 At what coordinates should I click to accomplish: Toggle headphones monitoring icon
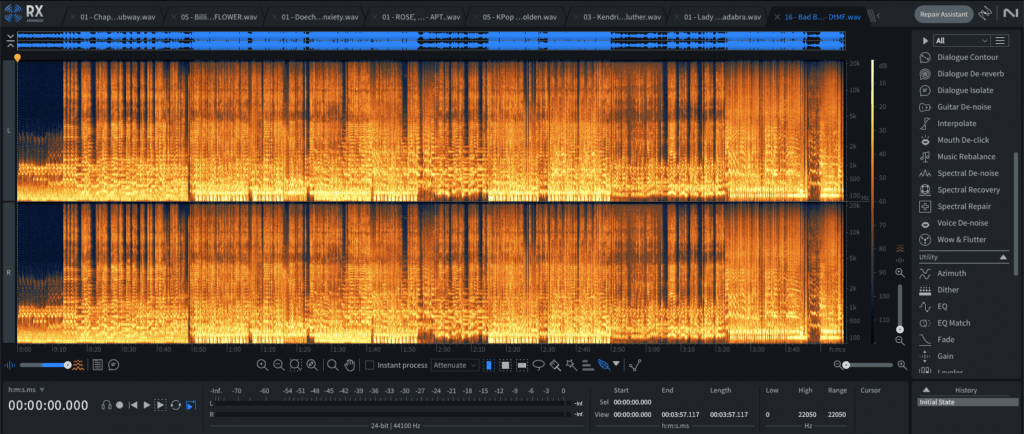tap(106, 405)
